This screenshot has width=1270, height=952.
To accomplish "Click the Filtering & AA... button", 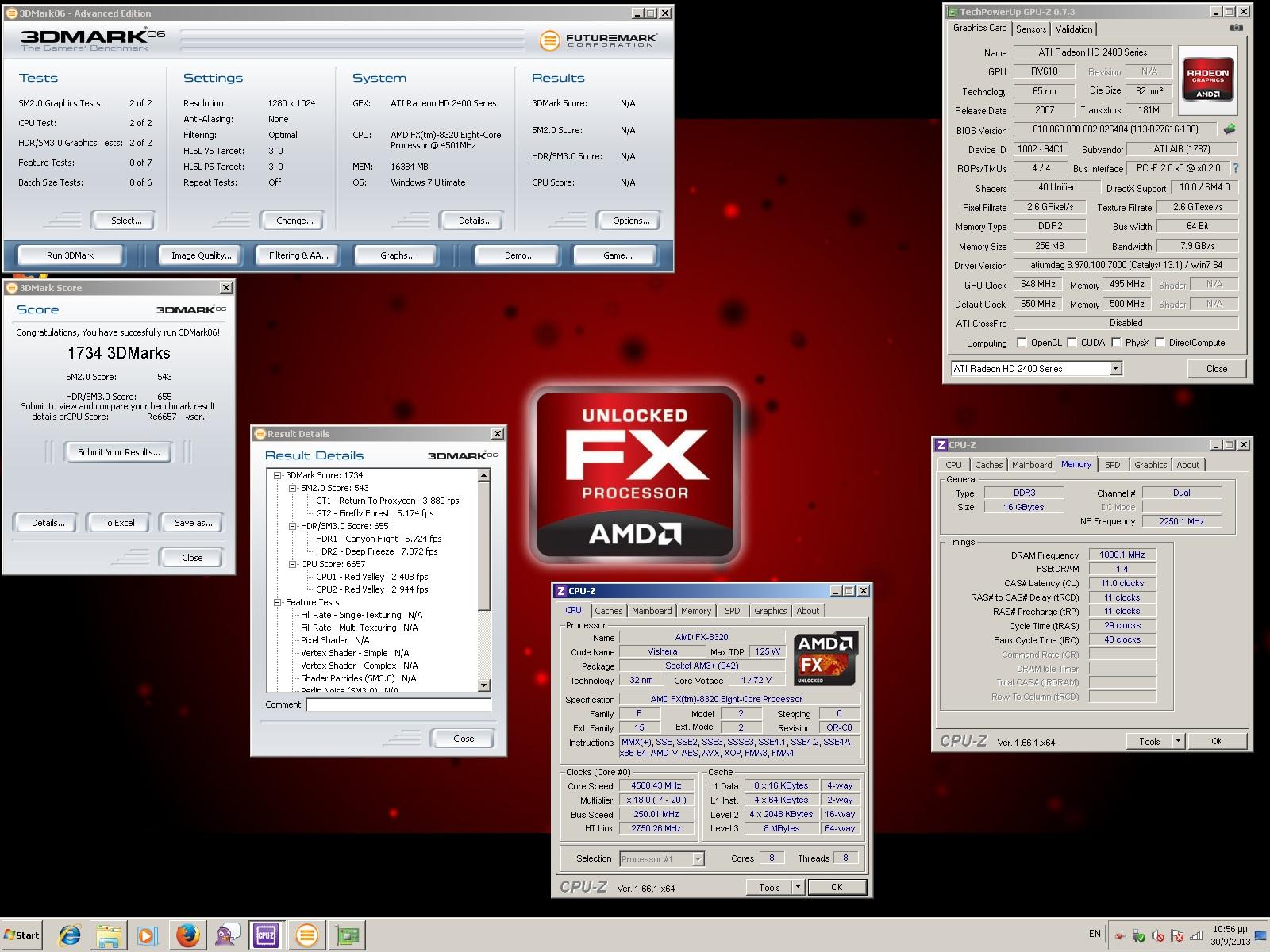I will (298, 255).
